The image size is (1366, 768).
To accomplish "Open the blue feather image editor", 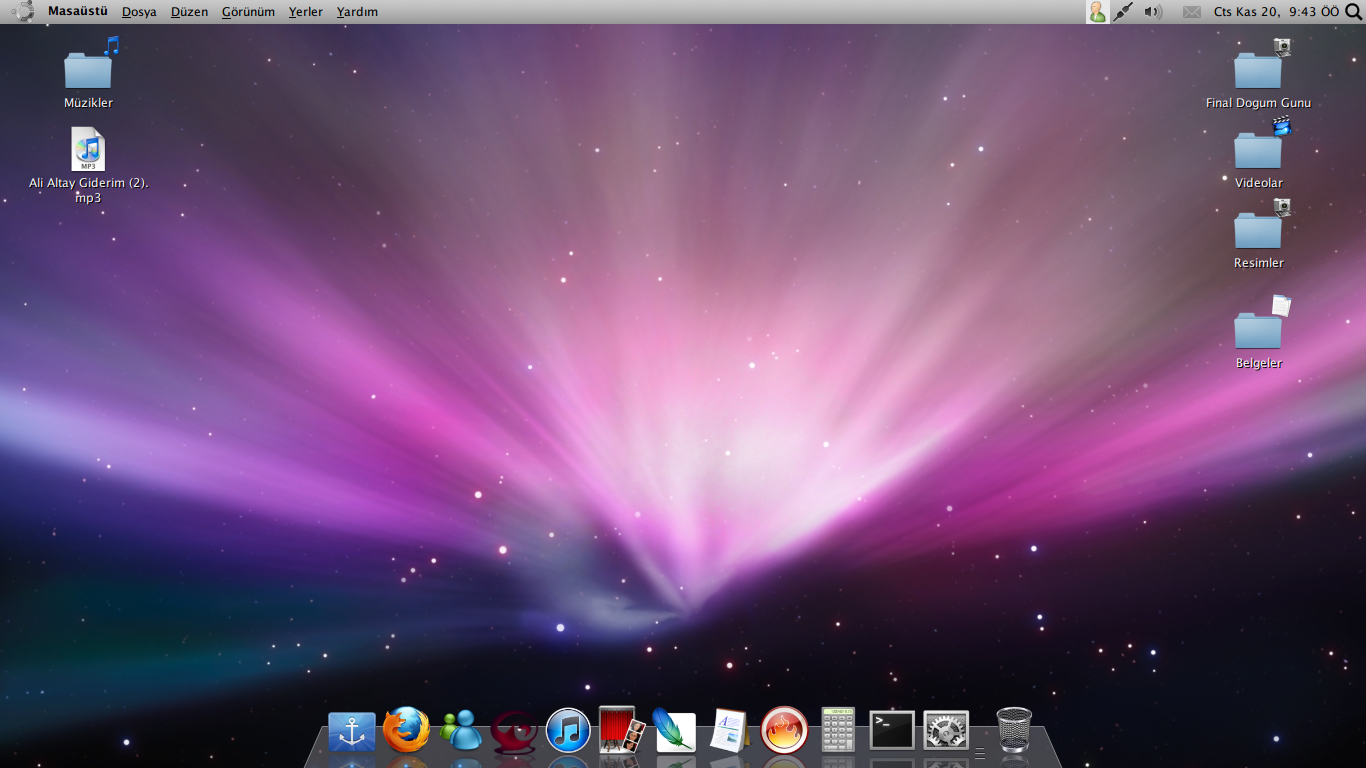I will point(674,730).
